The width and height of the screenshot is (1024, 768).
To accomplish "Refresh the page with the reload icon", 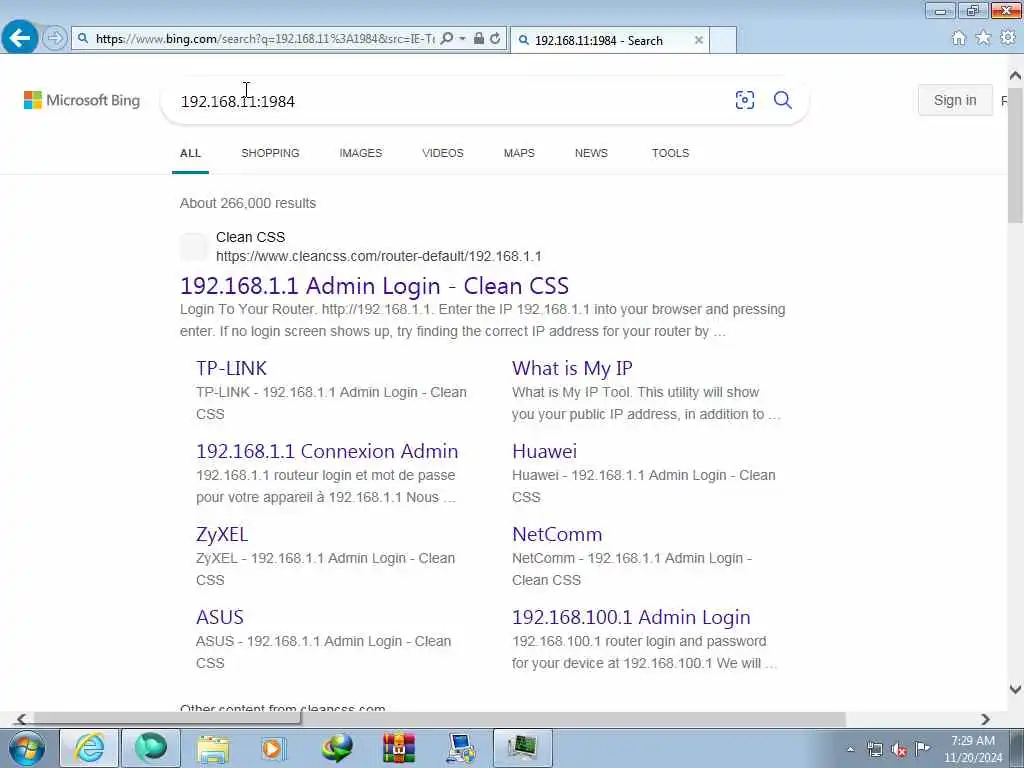I will point(496,39).
